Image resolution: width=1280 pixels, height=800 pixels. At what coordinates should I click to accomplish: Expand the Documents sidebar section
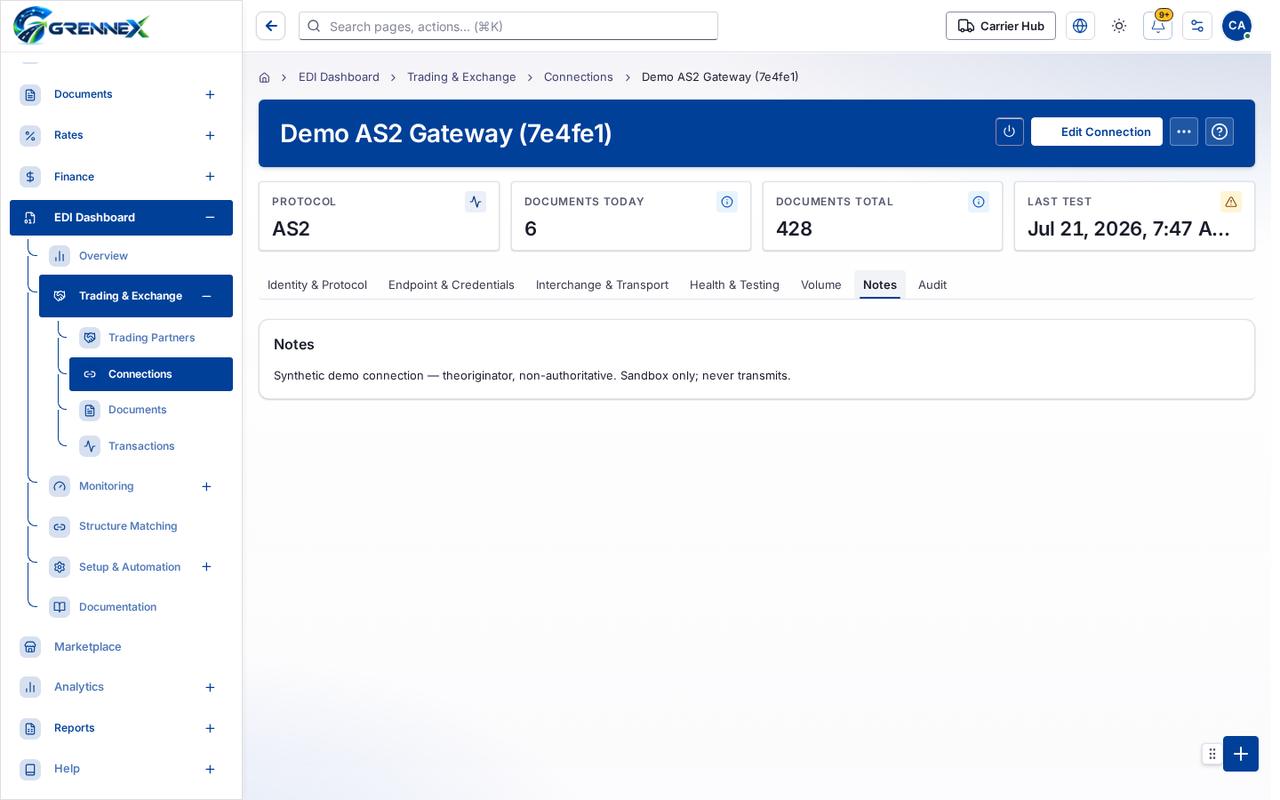pyautogui.click(x=210, y=94)
